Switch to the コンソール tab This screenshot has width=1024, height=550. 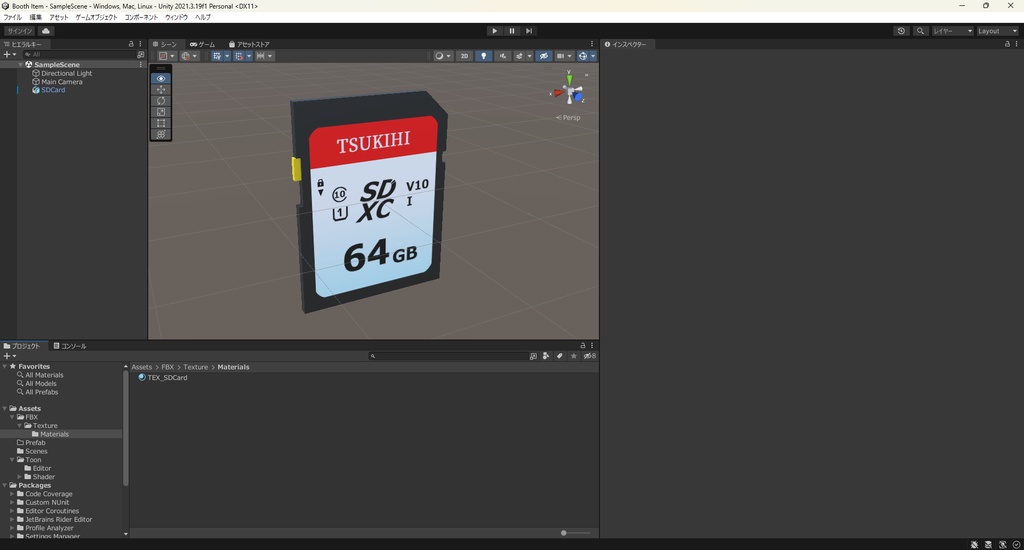(70, 346)
